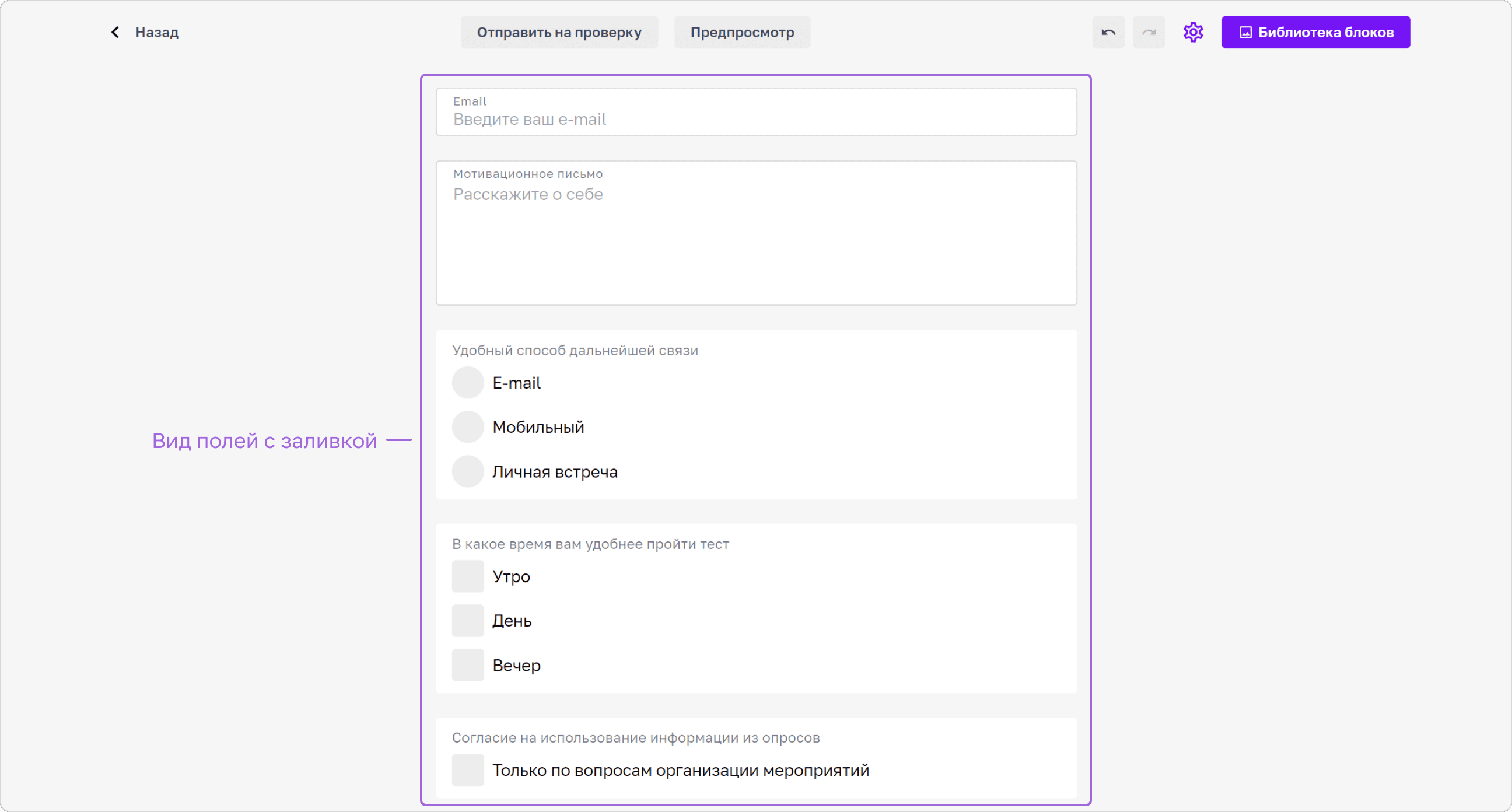Redo the last undone action

tap(1149, 32)
